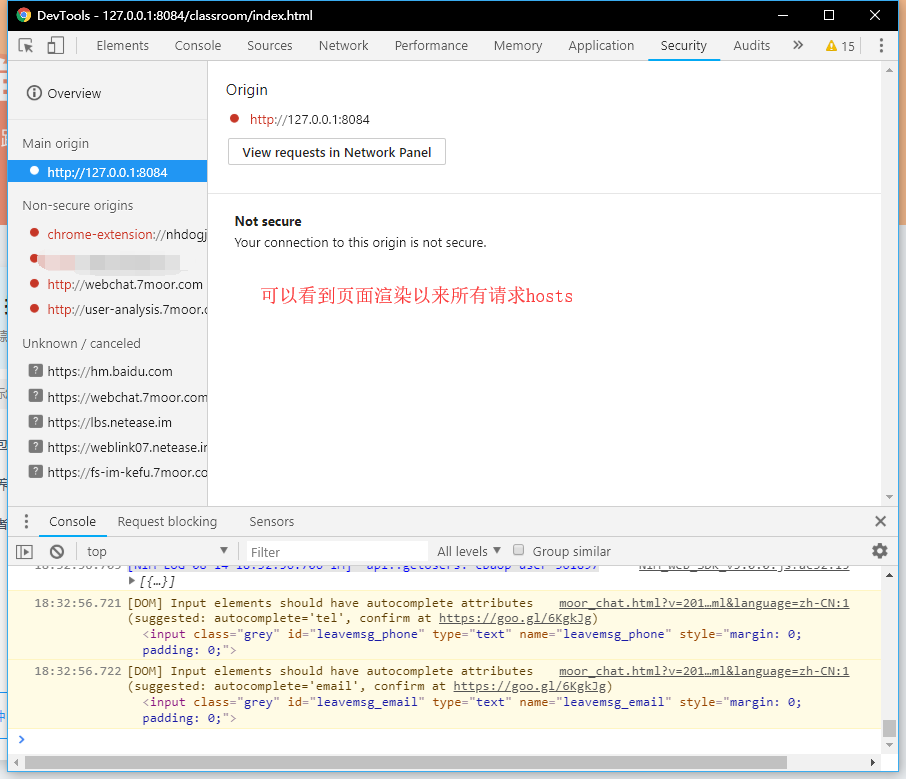Click the Overview info icon
The height and width of the screenshot is (779, 906).
point(34,93)
